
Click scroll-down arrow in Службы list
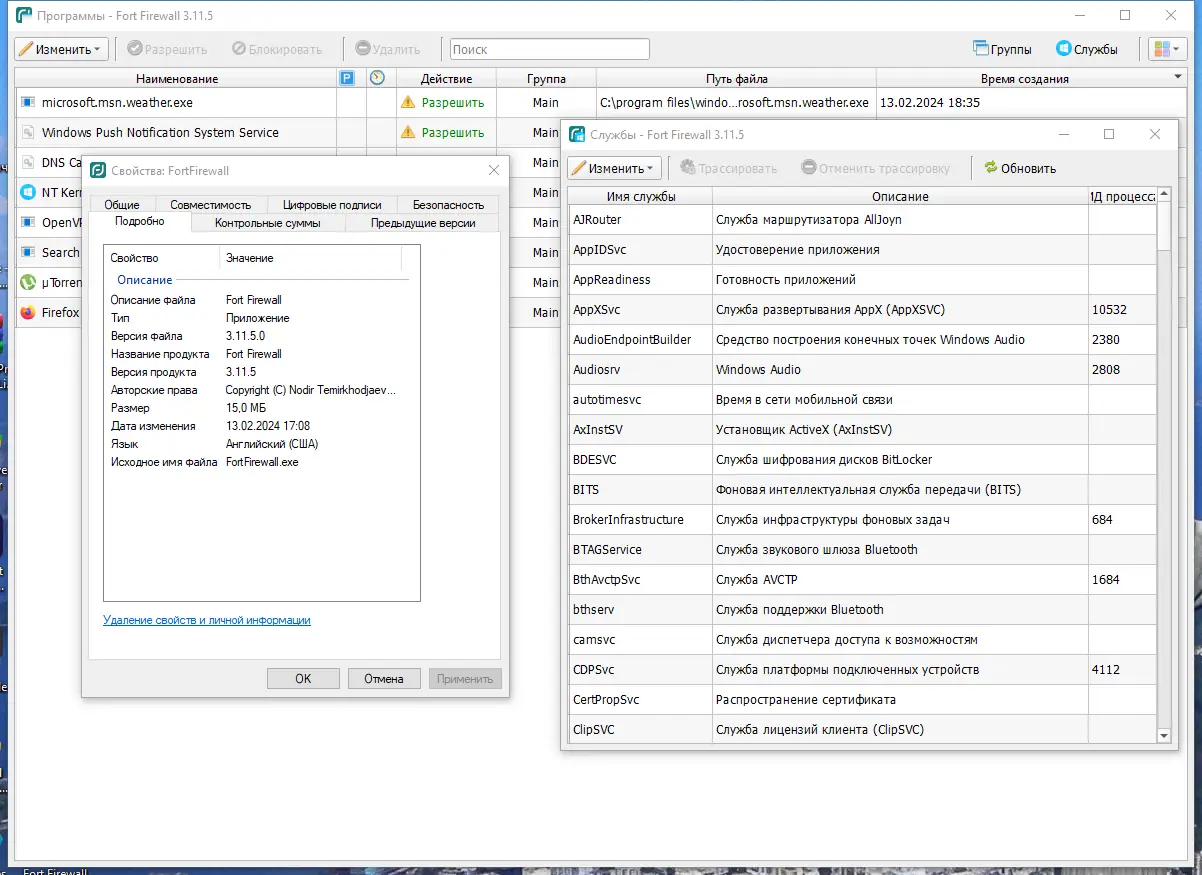pyautogui.click(x=1163, y=735)
